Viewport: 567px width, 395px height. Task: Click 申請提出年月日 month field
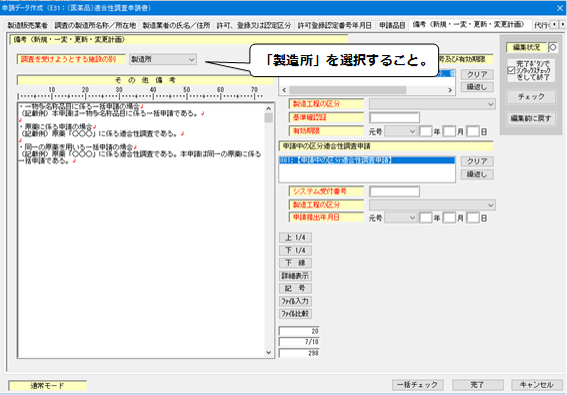point(449,218)
